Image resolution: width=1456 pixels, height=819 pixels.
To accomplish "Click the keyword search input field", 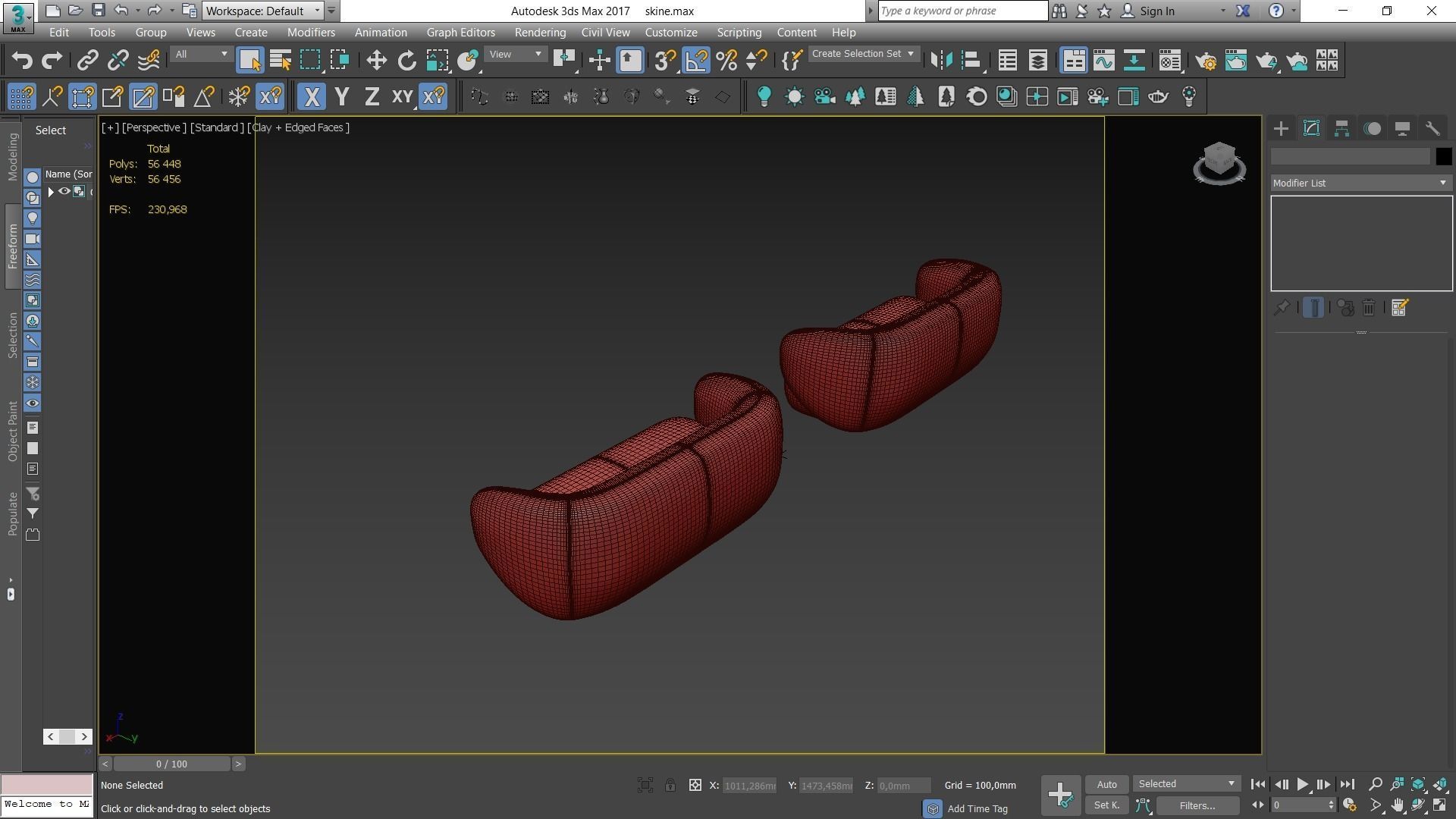I will point(963,11).
